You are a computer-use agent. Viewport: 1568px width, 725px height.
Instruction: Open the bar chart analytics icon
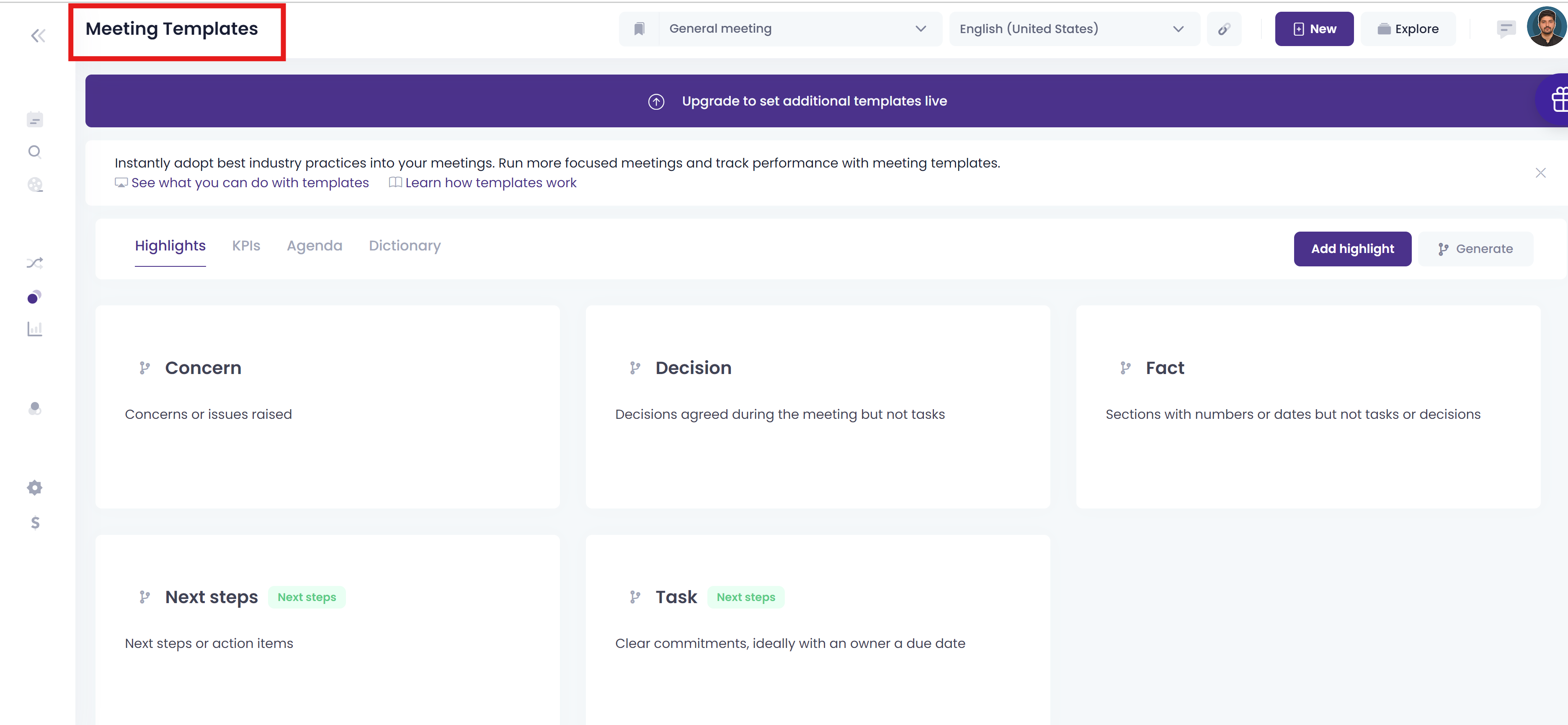click(x=35, y=329)
